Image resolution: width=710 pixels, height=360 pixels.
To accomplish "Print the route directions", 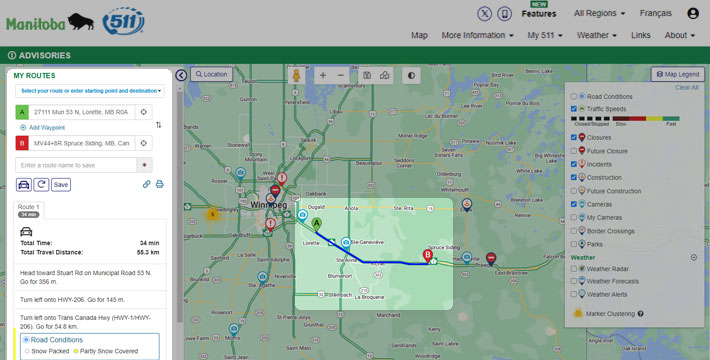I will pyautogui.click(x=159, y=184).
